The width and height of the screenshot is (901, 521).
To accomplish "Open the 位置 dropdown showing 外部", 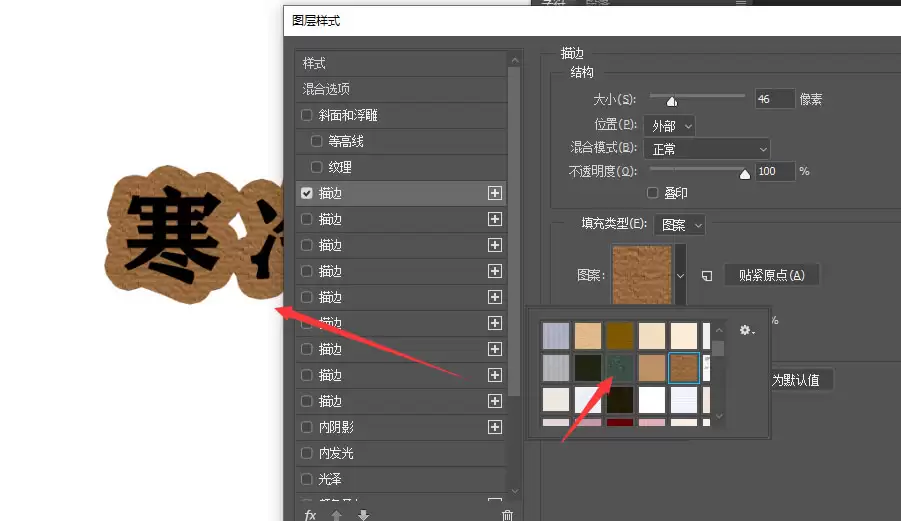I will pyautogui.click(x=669, y=126).
